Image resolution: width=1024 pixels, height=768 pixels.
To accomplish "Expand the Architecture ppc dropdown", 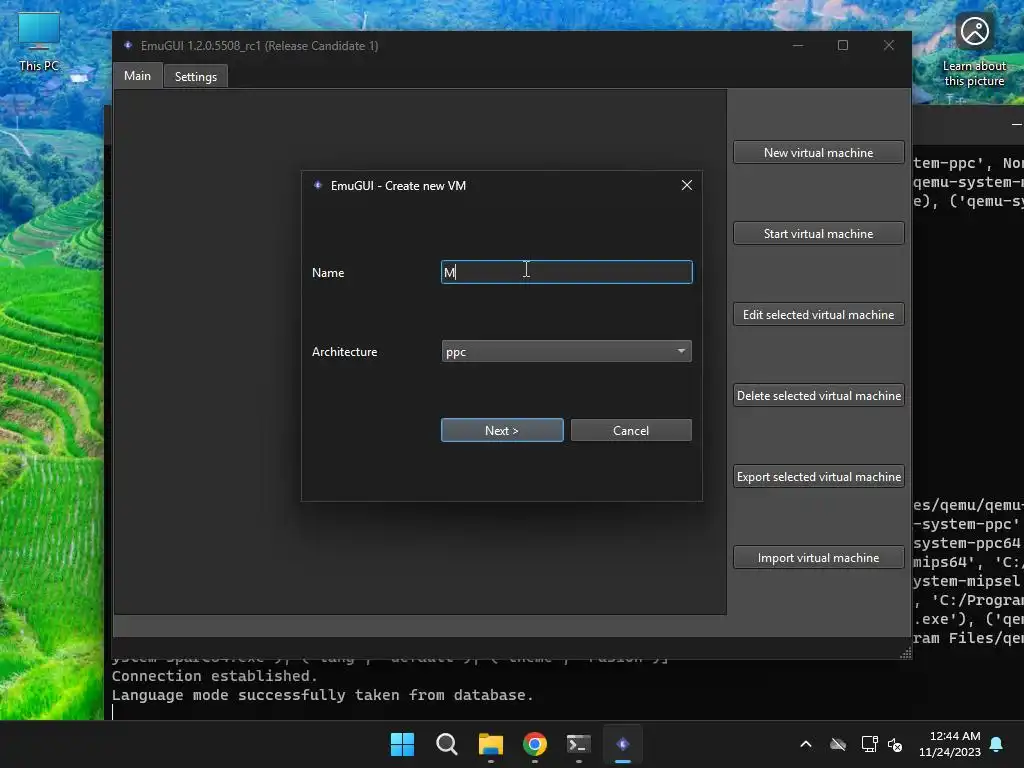I will coord(566,351).
